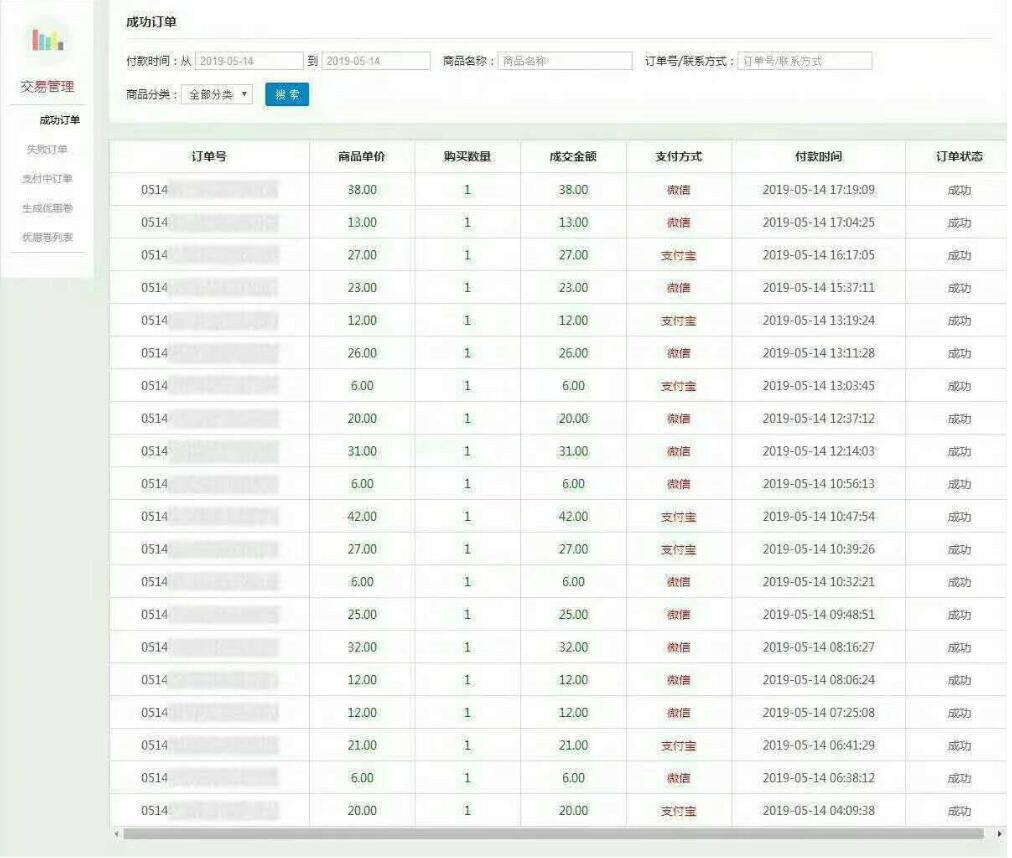Click the blue 搜索 button

[287, 94]
